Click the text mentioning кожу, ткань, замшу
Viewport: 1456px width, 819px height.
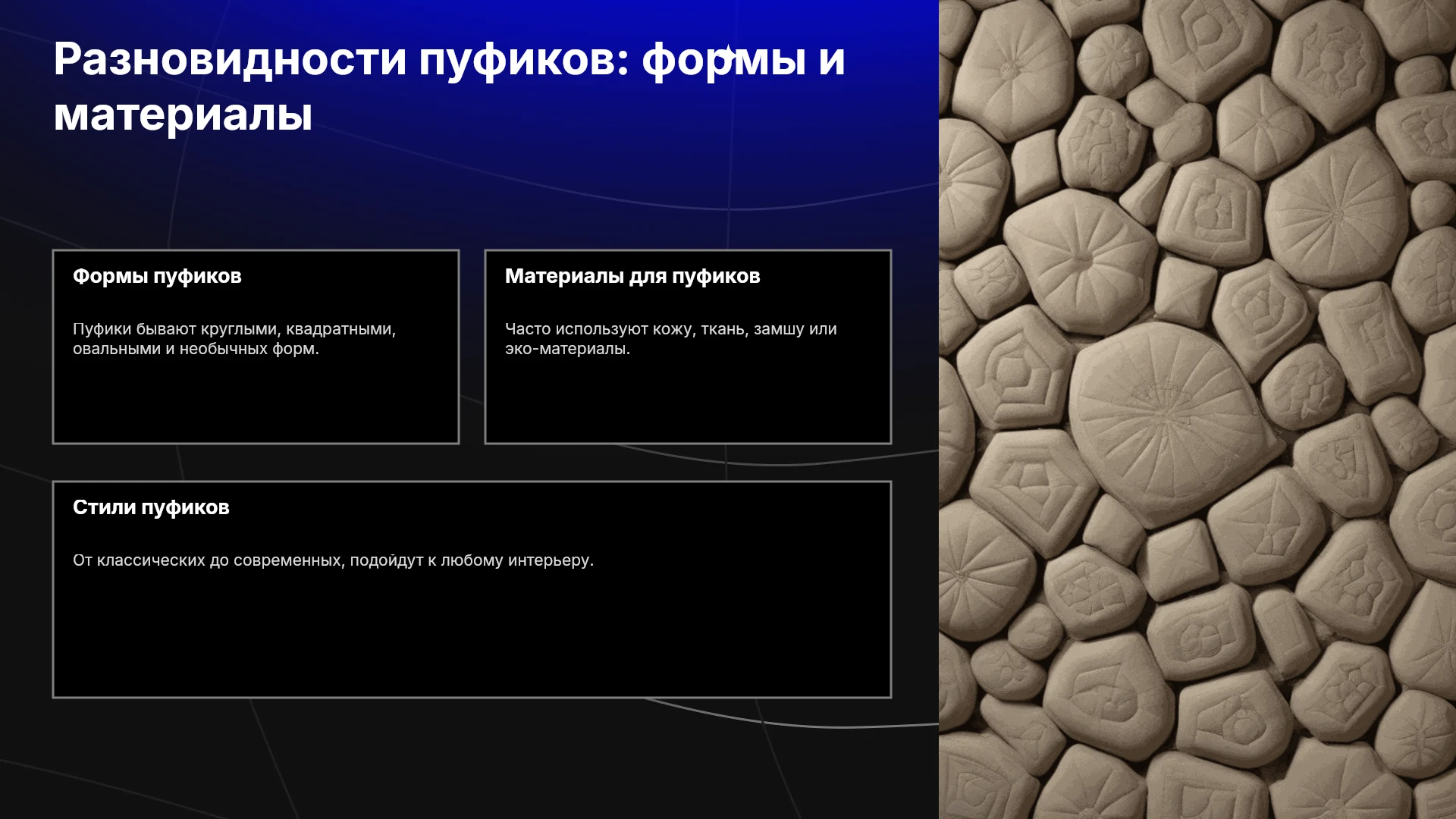[671, 339]
